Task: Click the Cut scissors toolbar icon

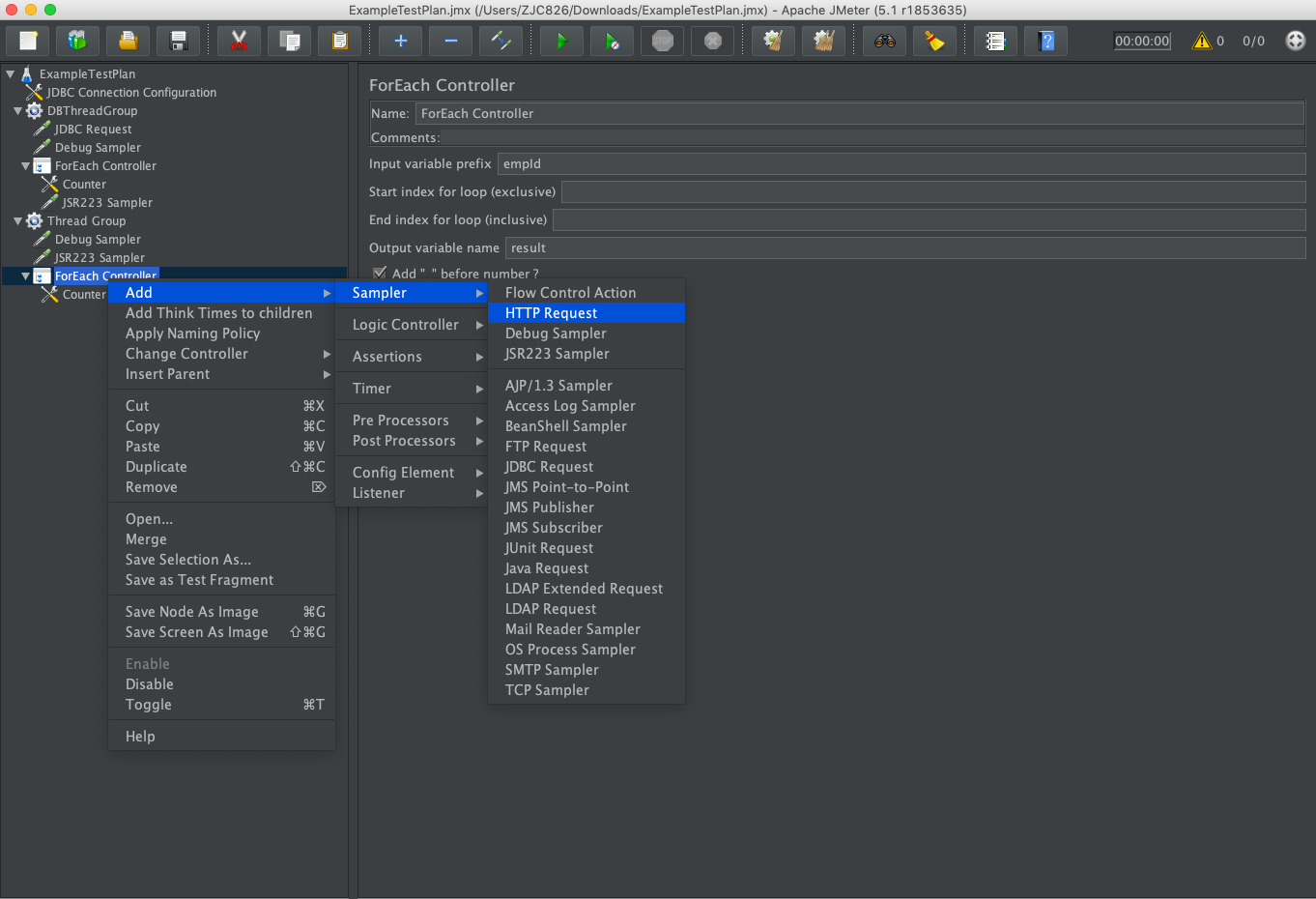Action: (239, 41)
